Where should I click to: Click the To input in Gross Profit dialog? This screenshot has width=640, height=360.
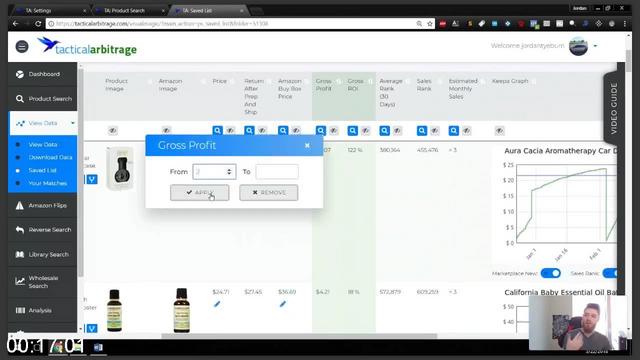(x=277, y=172)
